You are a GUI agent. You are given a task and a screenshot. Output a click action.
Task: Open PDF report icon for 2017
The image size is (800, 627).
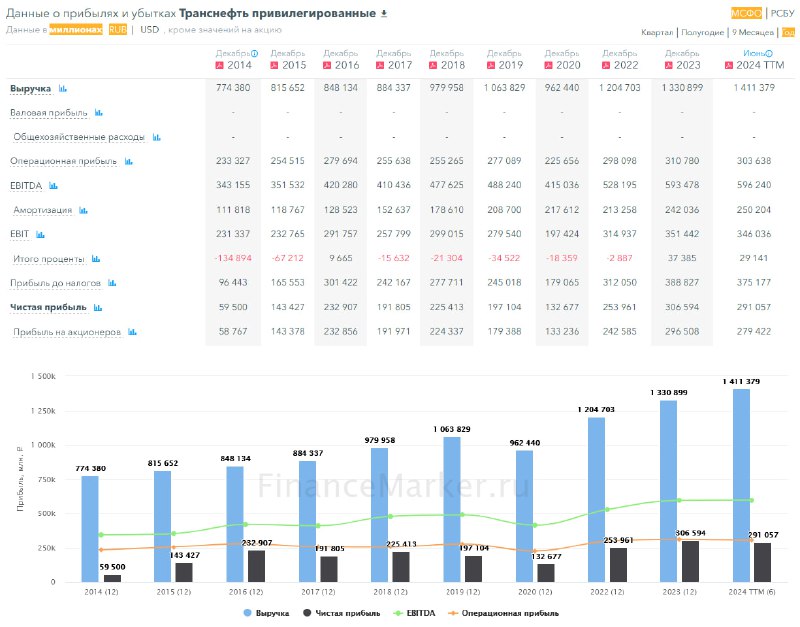tap(380, 65)
